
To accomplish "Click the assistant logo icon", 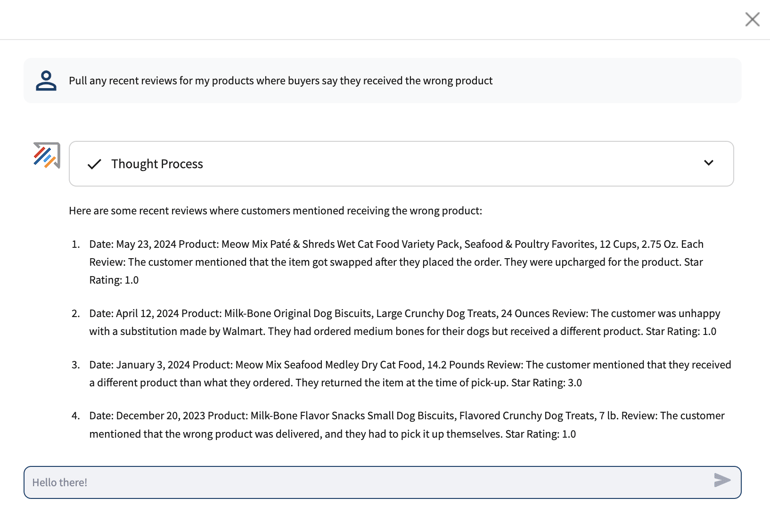I will click(47, 155).
